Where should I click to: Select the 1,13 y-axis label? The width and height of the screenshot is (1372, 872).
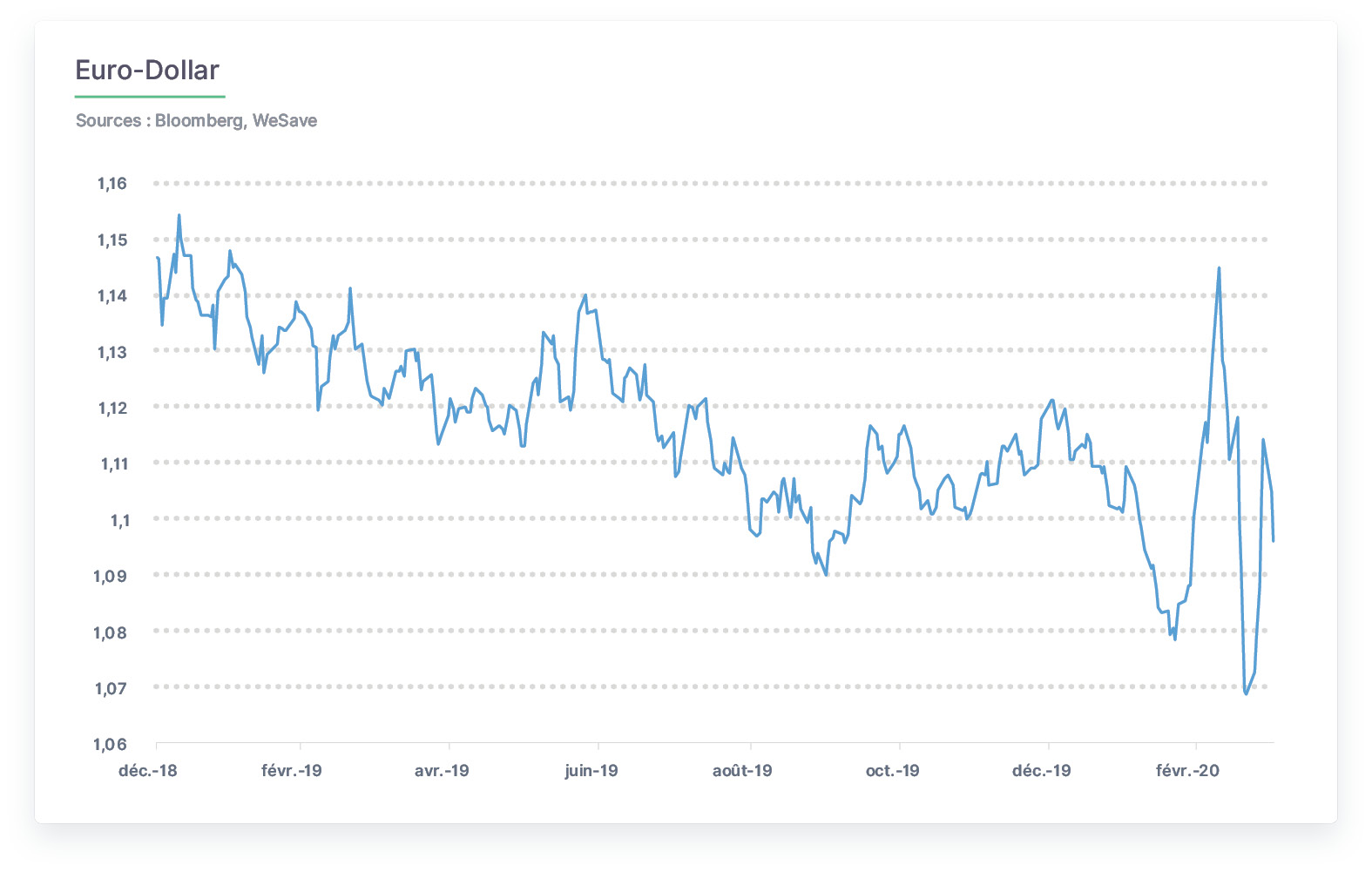[x=112, y=353]
